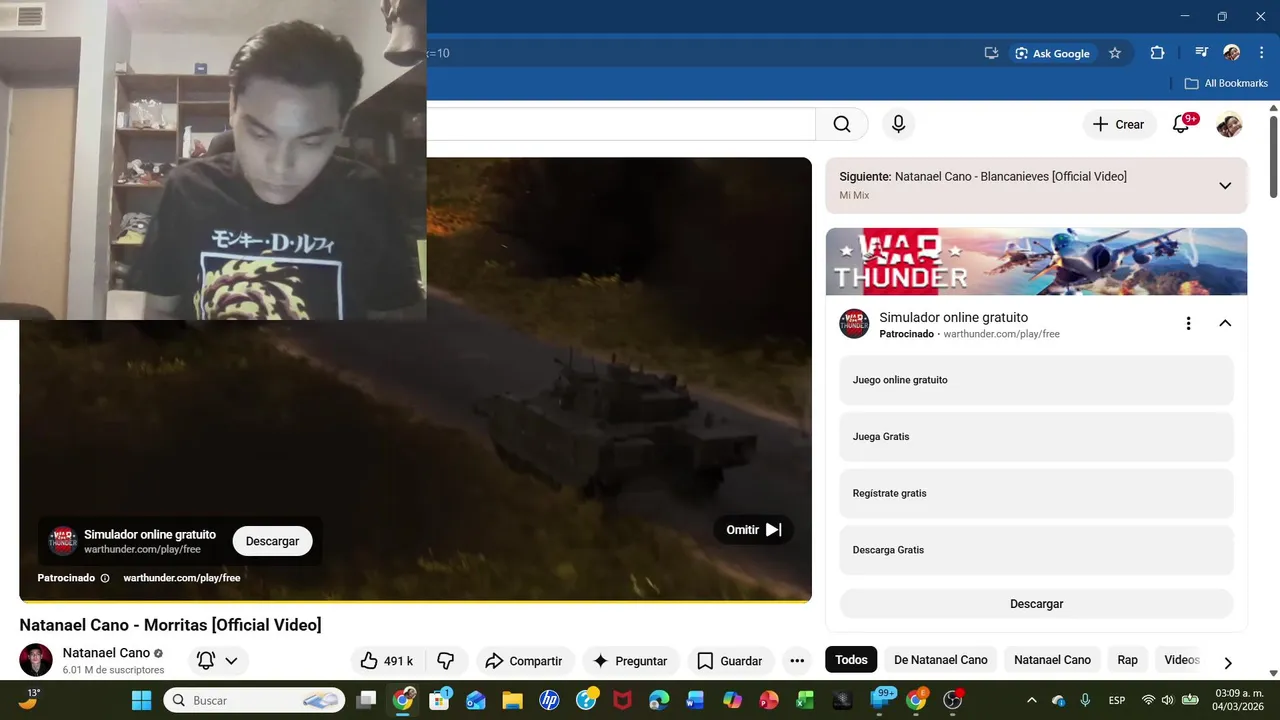Click the War Thunder banner image

pos(1036,262)
